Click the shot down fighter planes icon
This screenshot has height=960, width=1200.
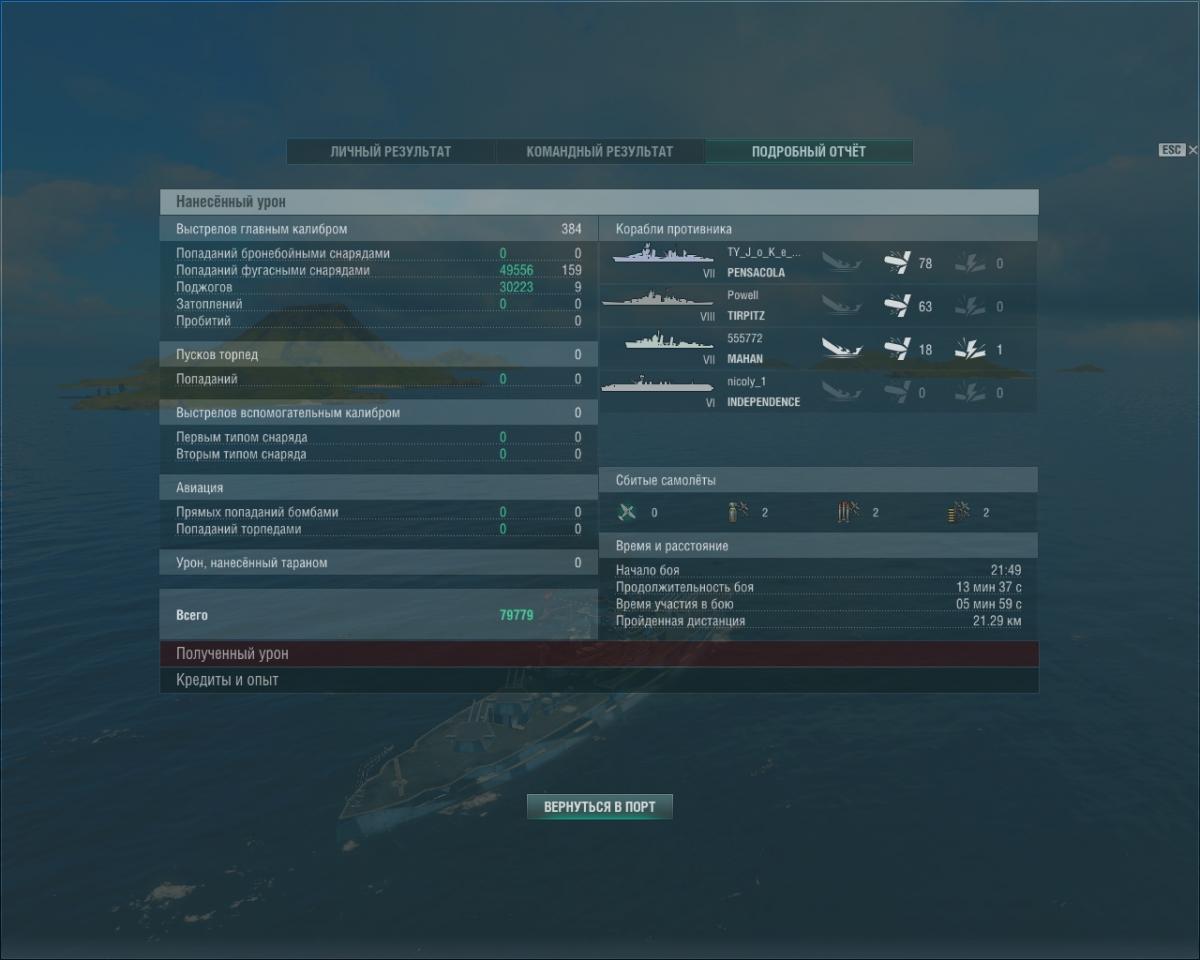point(627,512)
